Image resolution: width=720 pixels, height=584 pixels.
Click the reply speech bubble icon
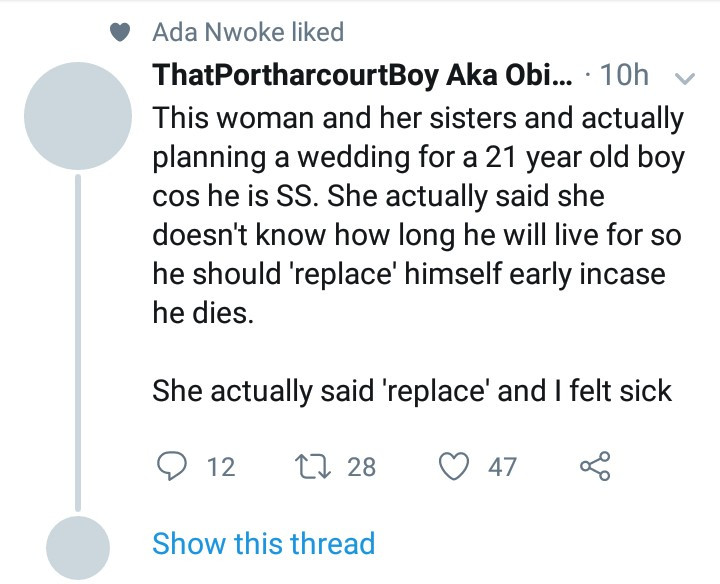(172, 466)
